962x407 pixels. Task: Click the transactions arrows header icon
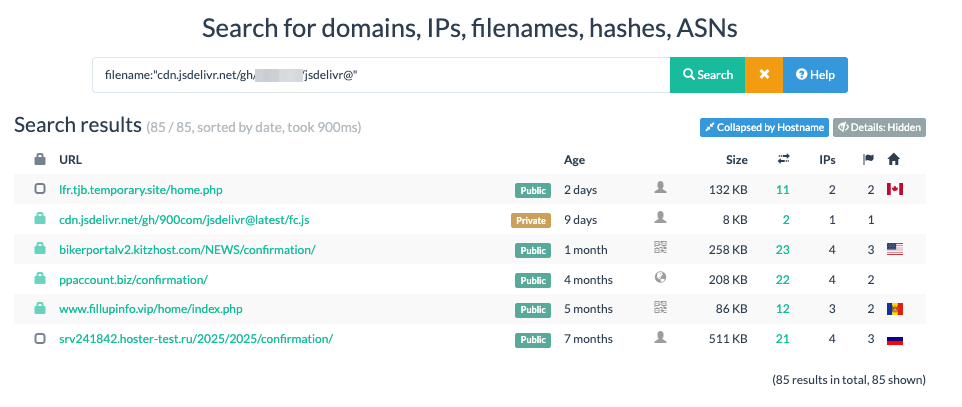(x=783, y=160)
